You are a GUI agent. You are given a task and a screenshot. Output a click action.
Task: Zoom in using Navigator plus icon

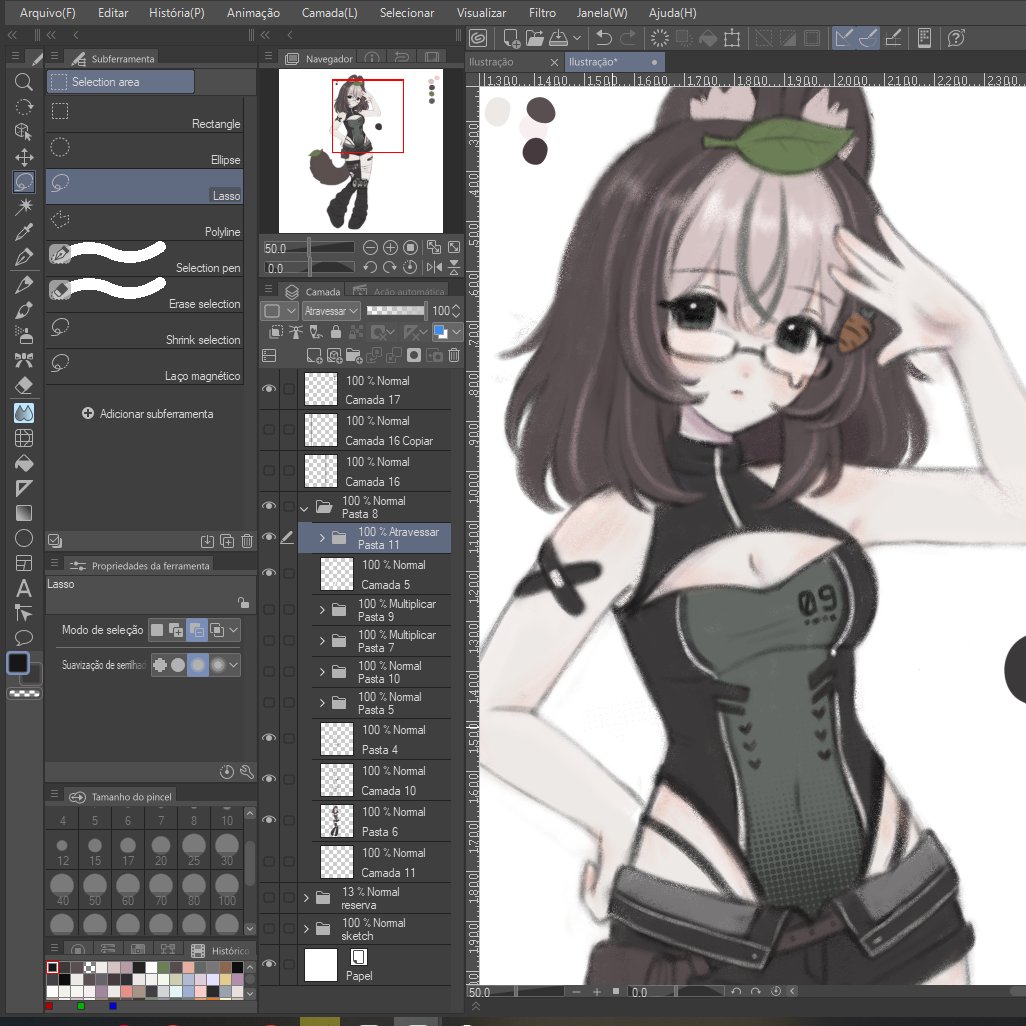click(x=390, y=247)
